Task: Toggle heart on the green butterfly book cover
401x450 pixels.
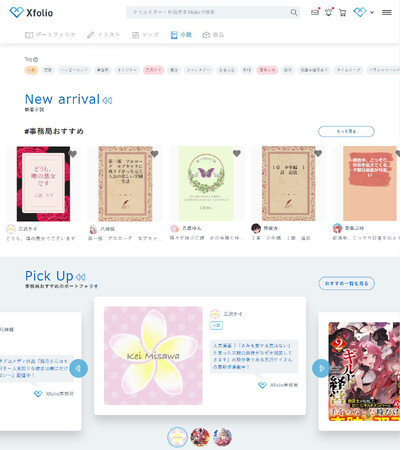Action: pyautogui.click(x=237, y=153)
